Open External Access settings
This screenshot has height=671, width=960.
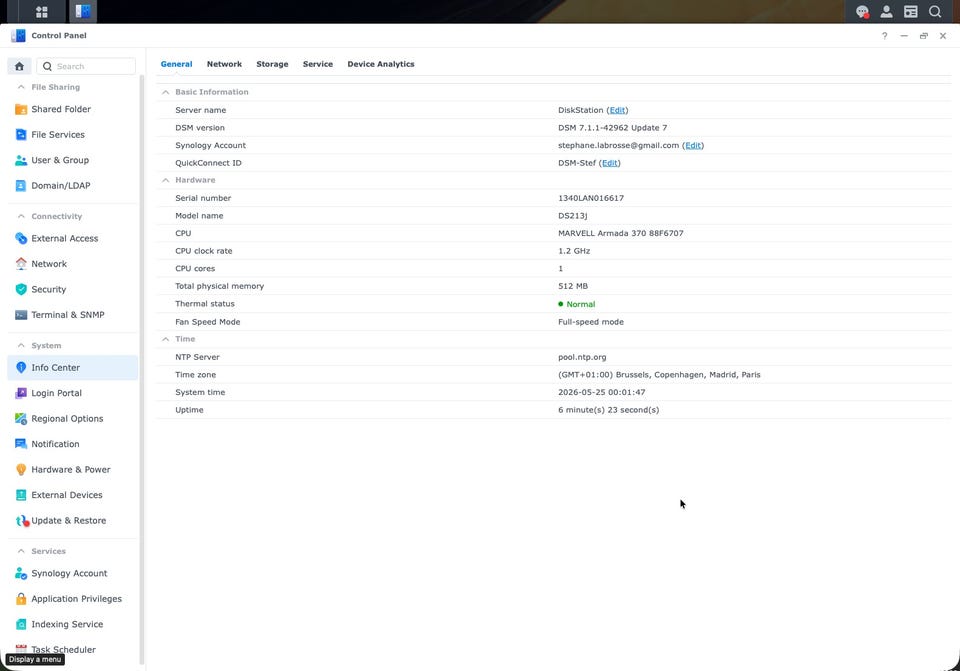[x=73, y=238]
